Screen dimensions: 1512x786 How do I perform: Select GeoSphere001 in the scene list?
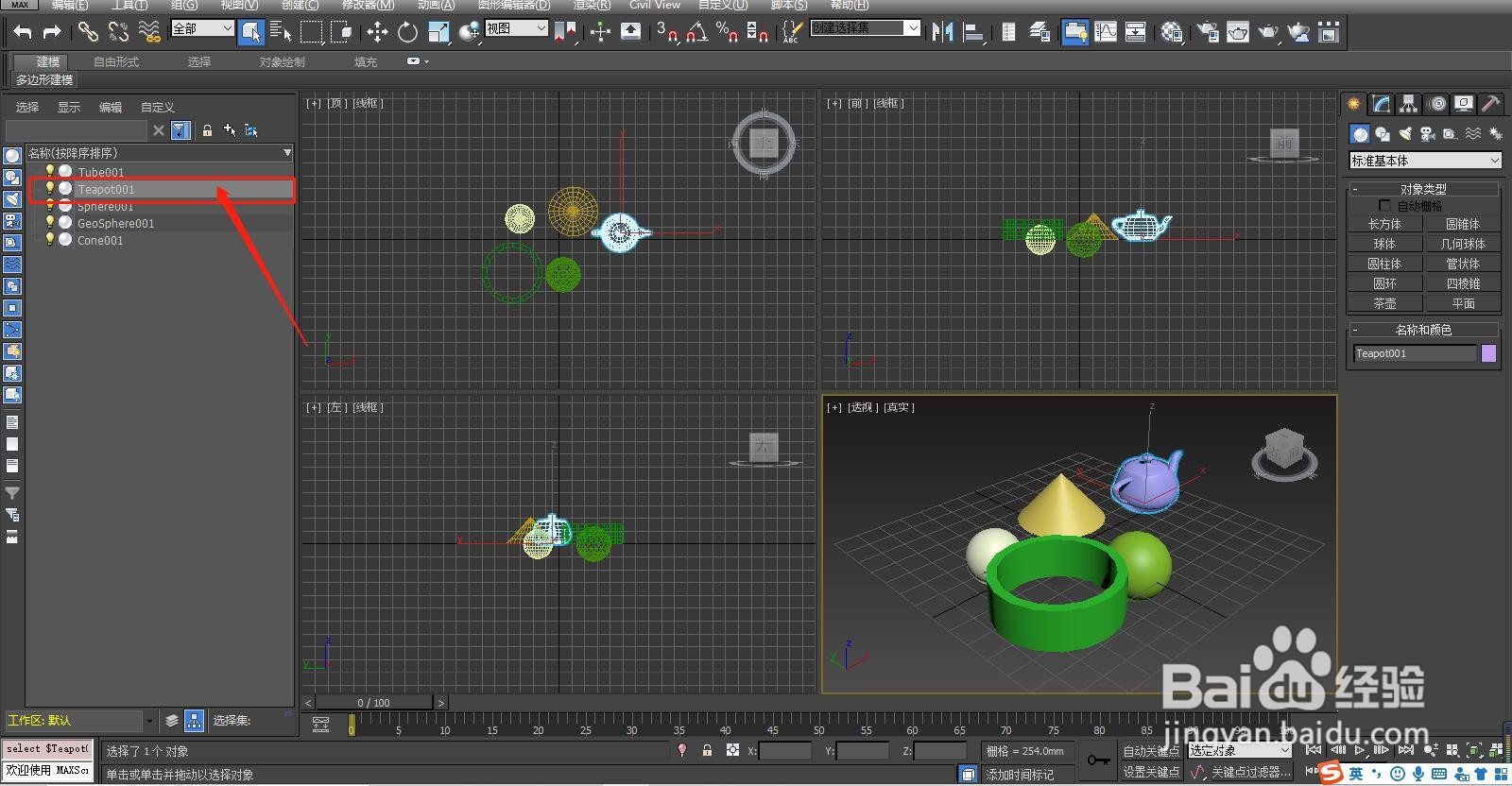pos(115,224)
